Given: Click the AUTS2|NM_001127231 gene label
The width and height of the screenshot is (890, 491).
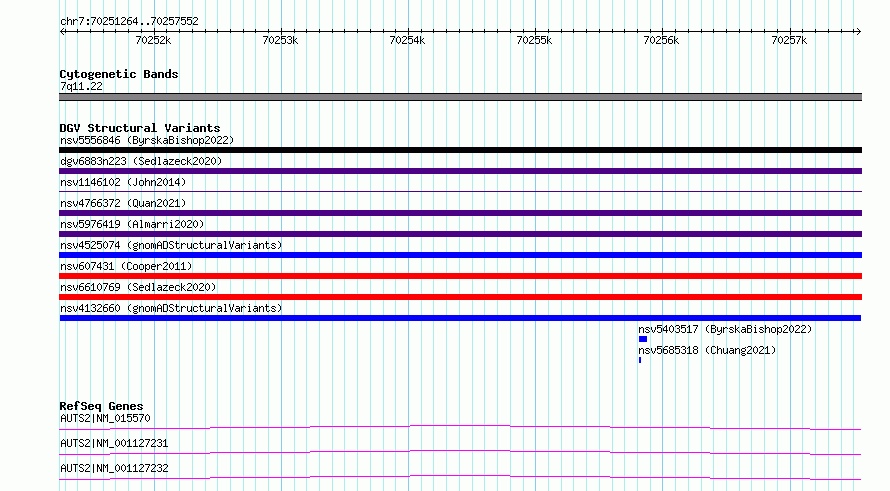Looking at the screenshot, I should click(114, 443).
